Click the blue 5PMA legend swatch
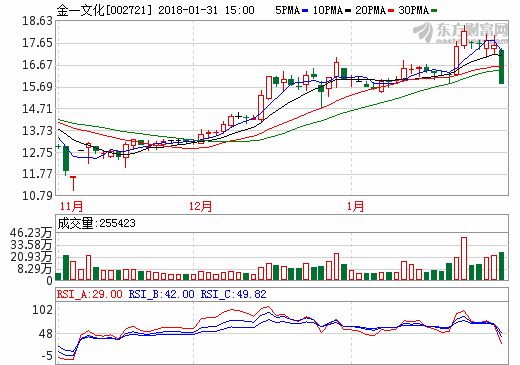520x365 pixels. point(305,11)
